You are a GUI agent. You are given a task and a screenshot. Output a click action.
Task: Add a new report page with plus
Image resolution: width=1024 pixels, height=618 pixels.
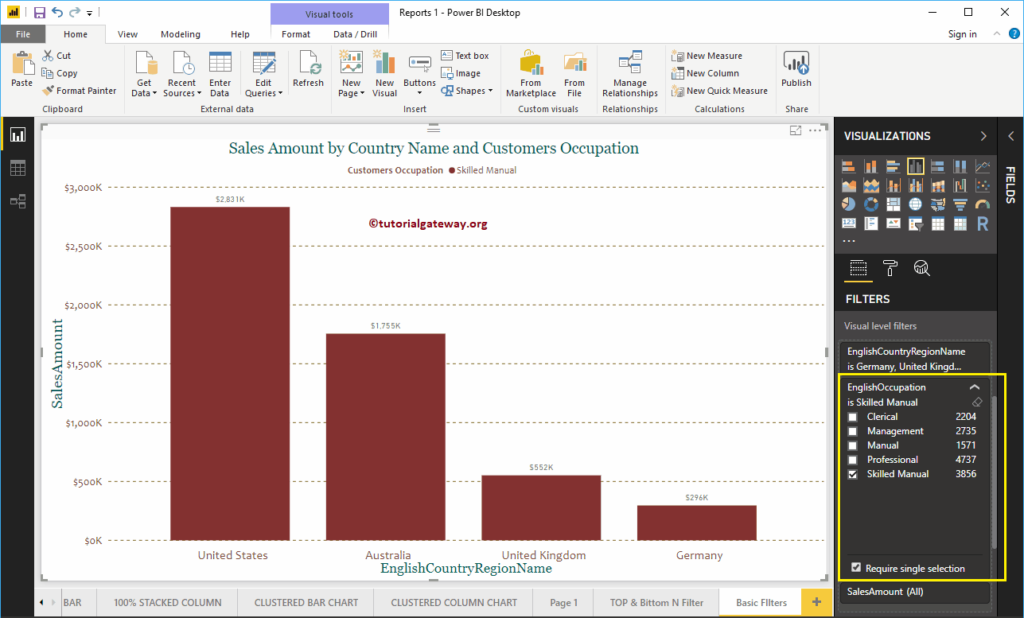tap(816, 602)
